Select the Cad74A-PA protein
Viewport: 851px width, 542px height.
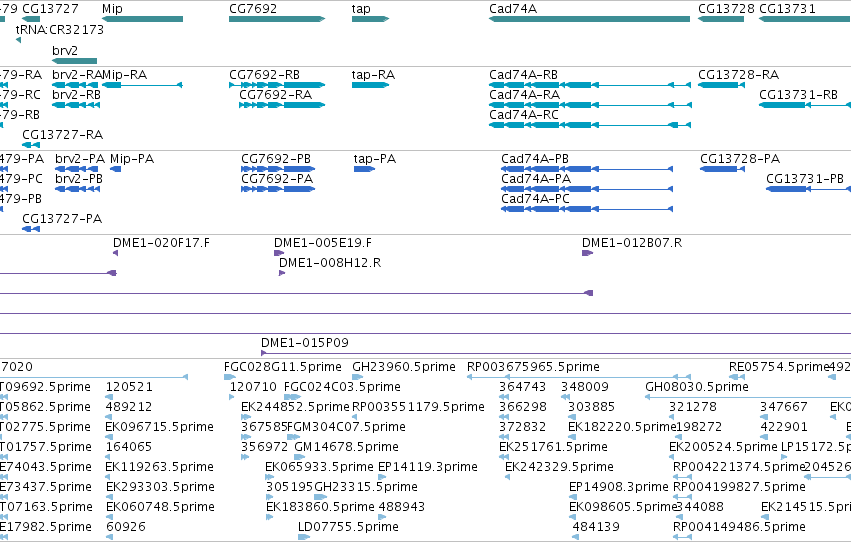(587, 189)
